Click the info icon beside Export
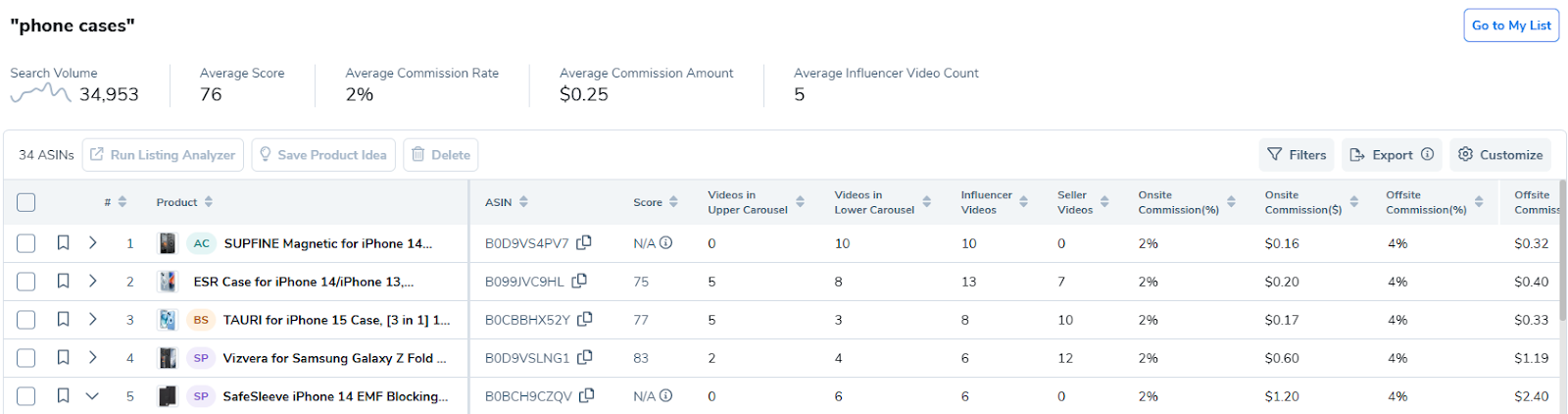Viewport: 1568px width, 414px height. coord(1427,154)
